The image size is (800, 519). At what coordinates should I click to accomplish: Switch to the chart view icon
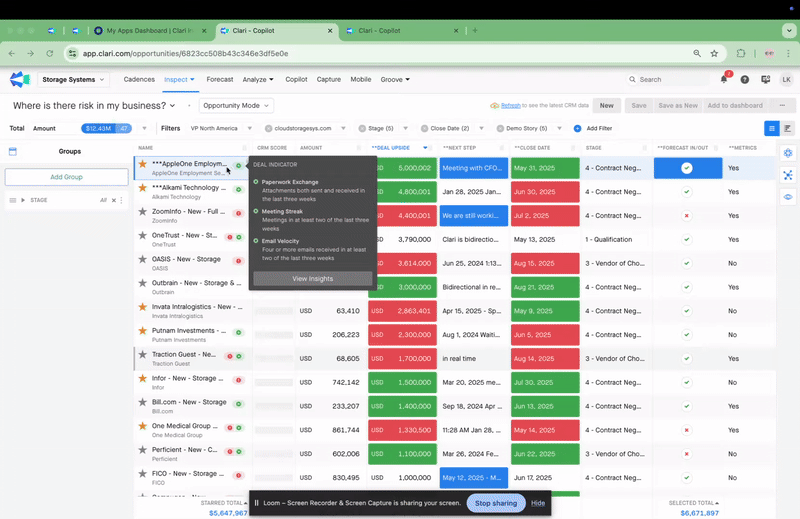[x=787, y=129]
